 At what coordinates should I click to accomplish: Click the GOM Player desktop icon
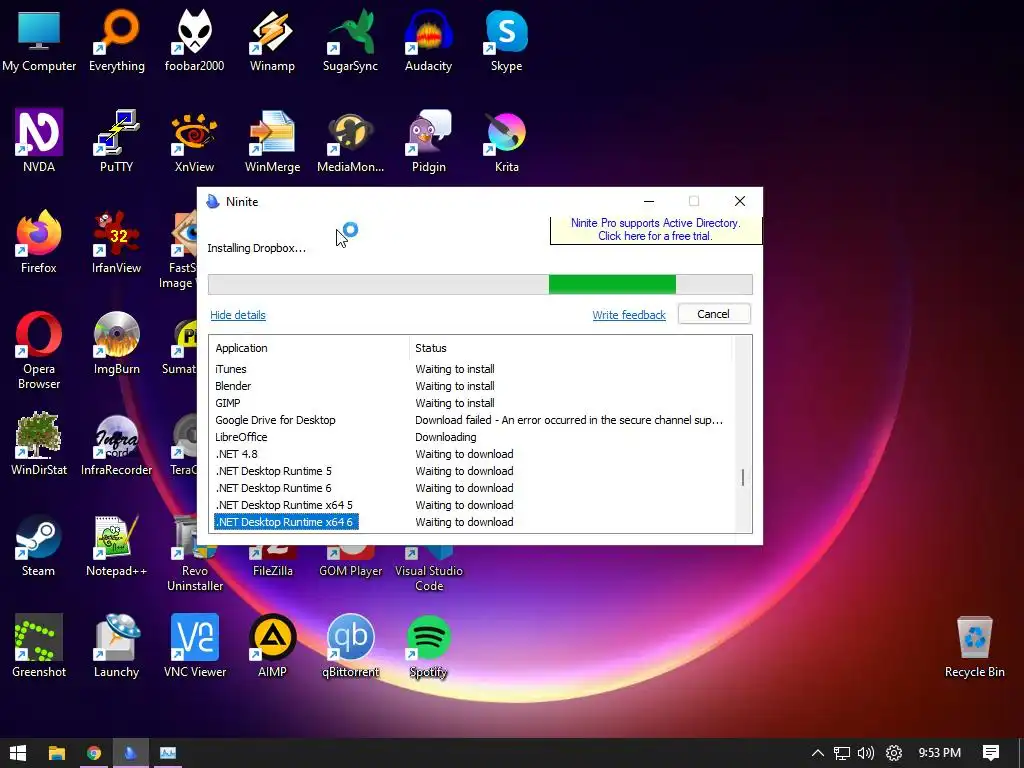pyautogui.click(x=351, y=563)
